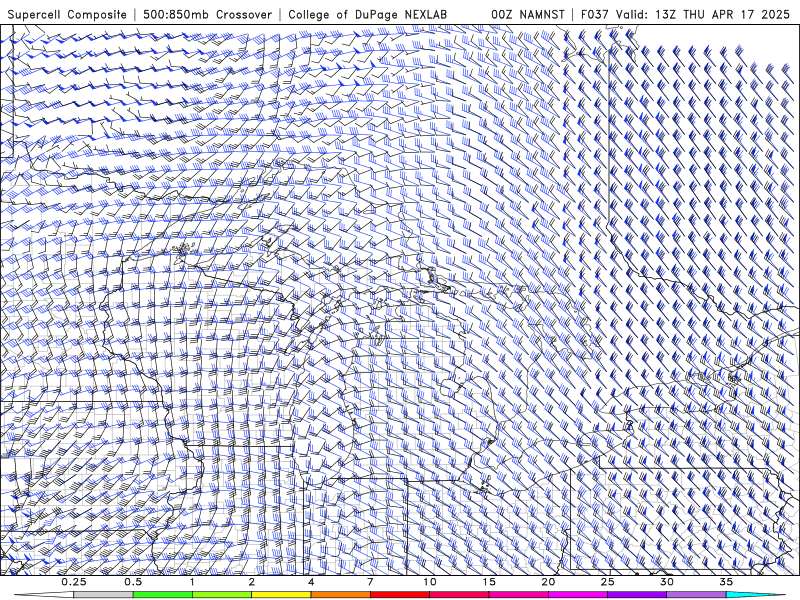Click the 'College of DuPage NEXLAB' label

367,14
